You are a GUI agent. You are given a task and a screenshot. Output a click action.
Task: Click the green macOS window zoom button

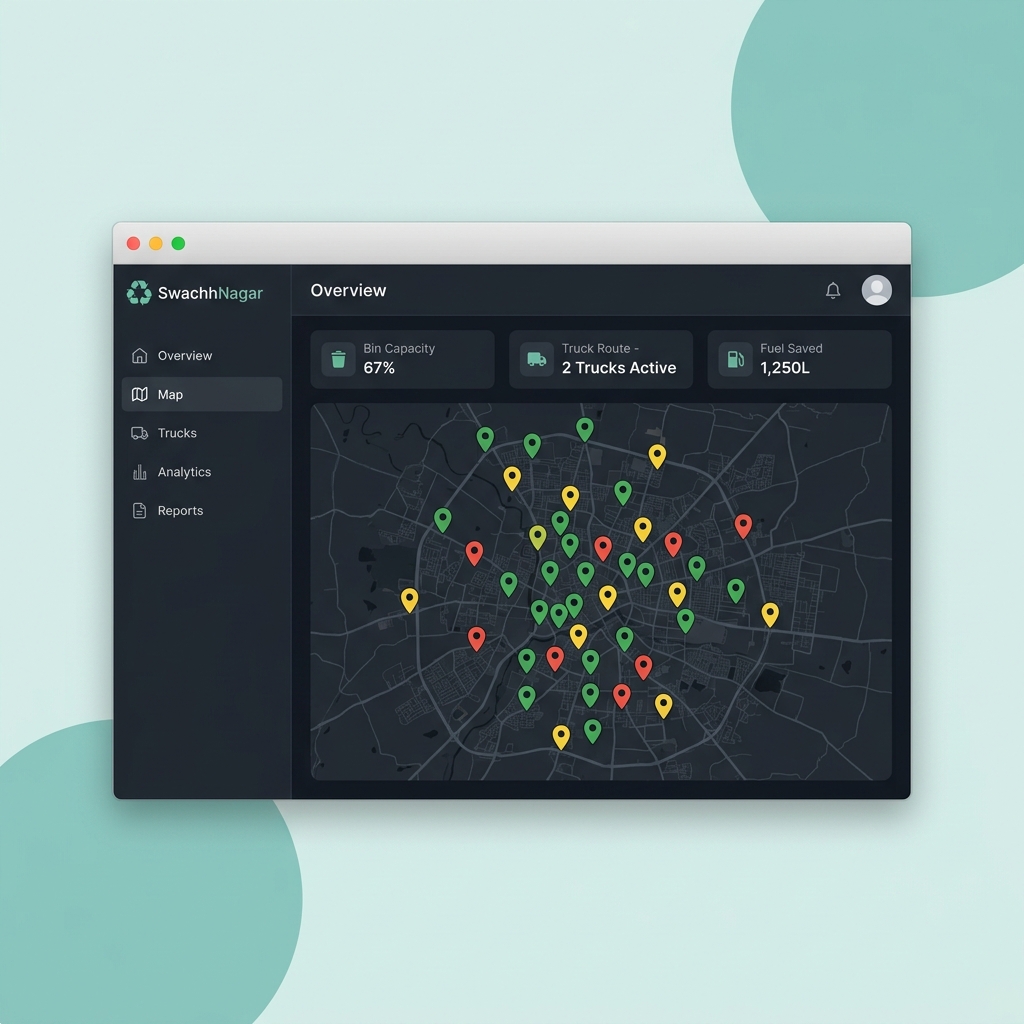click(178, 244)
